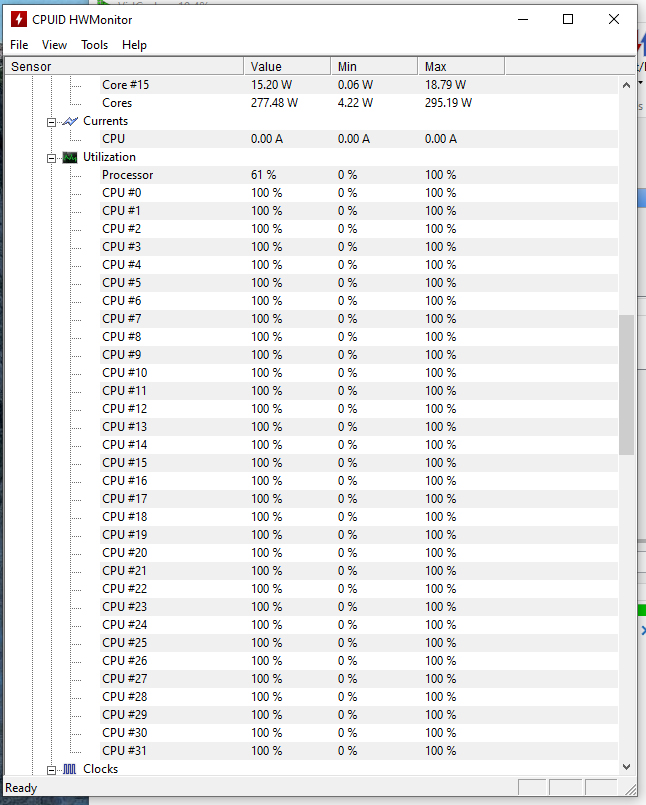Click the blue Clocks waveform icon
Screen dimensions: 646x805
[x=69, y=769]
